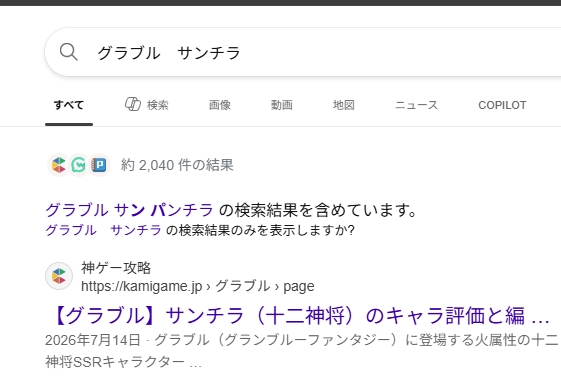The image size is (561, 378).
Task: Open the 【グラブル】サンチラ（十二神将） result title
Action: [300, 316]
